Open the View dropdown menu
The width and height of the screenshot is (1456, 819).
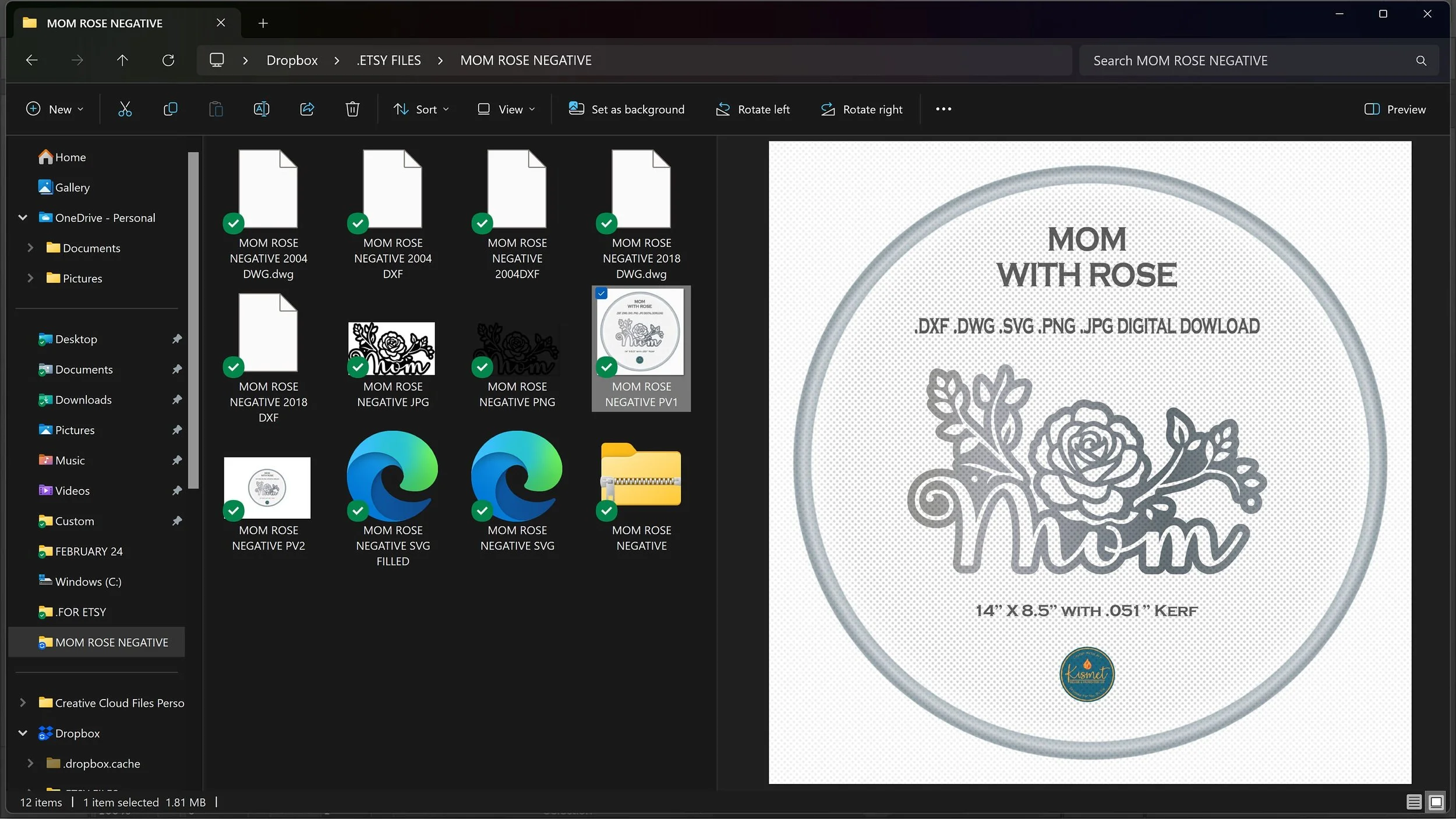click(506, 109)
